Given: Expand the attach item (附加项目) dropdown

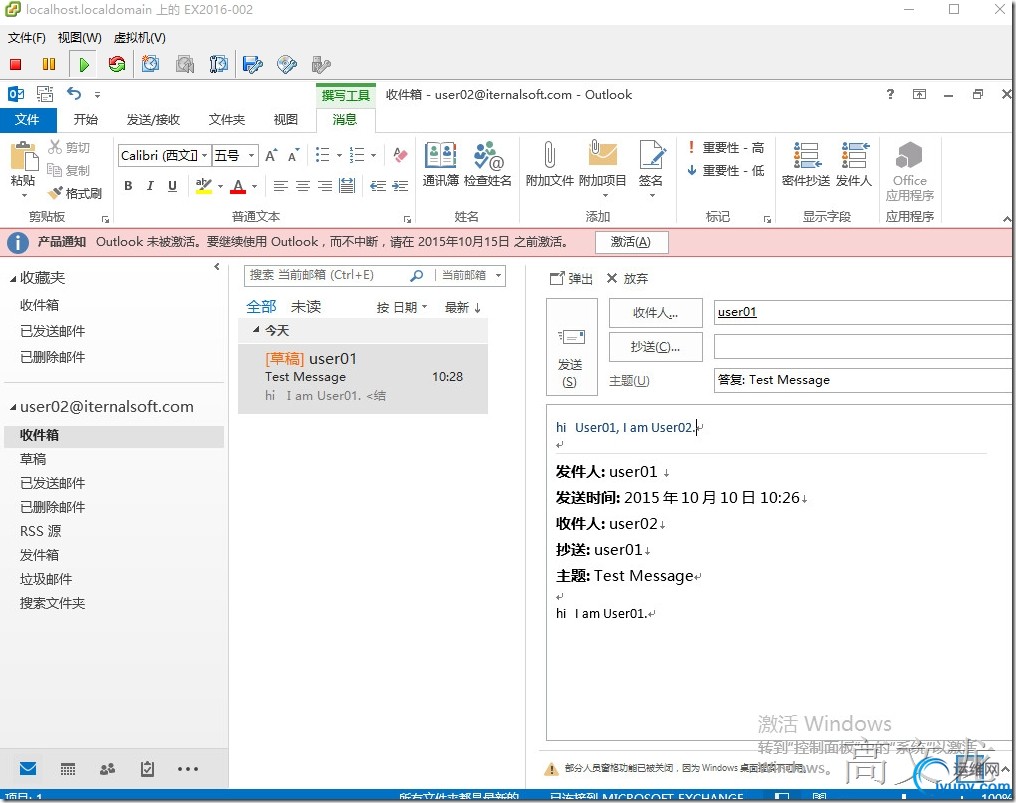Looking at the screenshot, I should [x=605, y=195].
